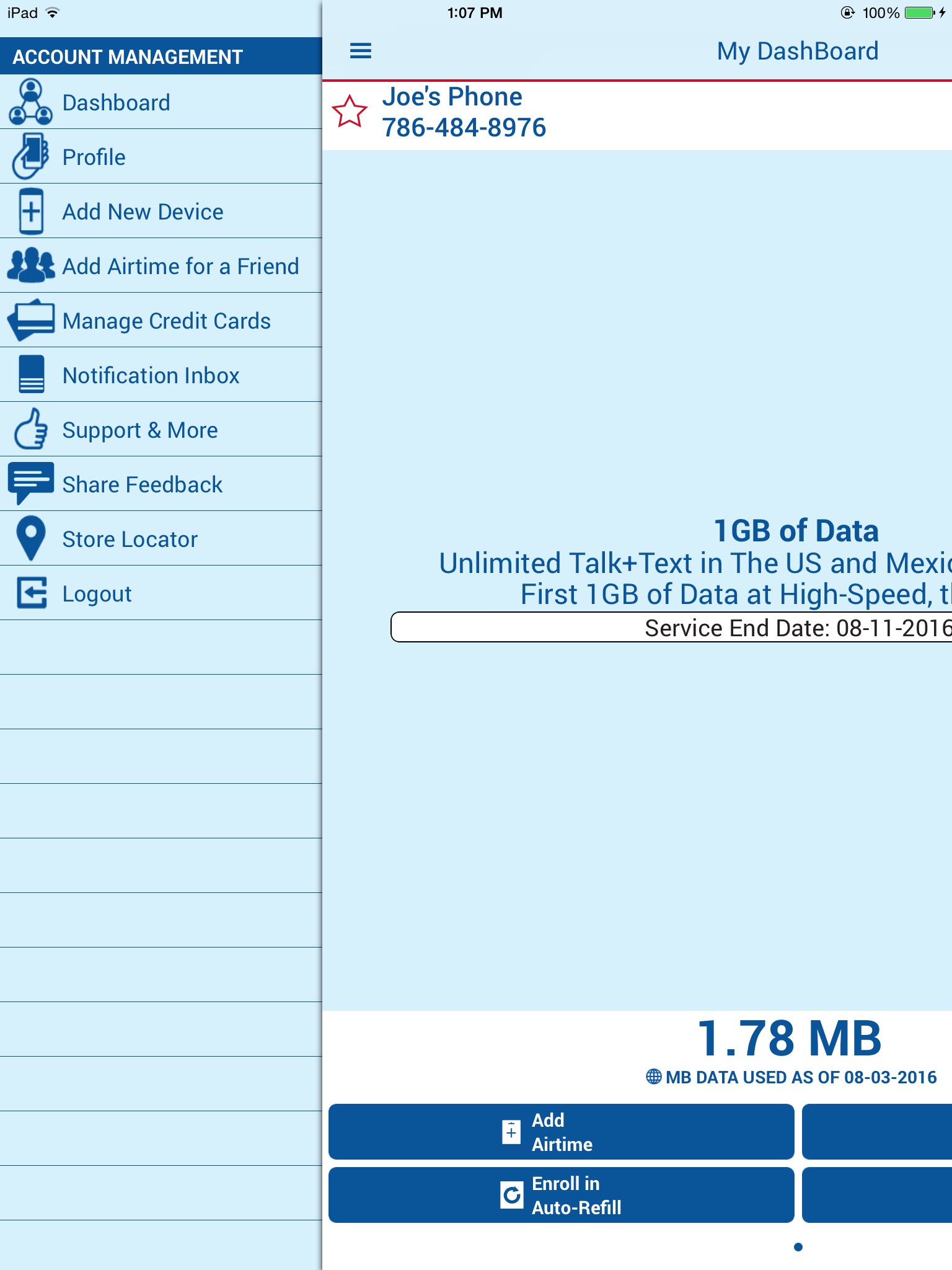The width and height of the screenshot is (952, 1270).
Task: Tap the refresh icon on Enroll in Auto-Refill
Action: point(512,1195)
